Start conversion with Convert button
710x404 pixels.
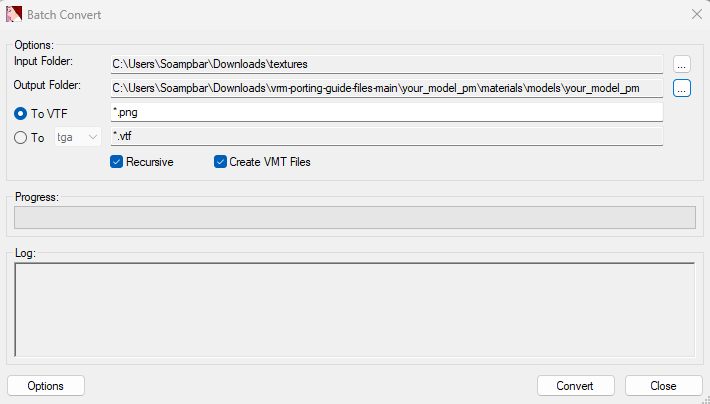coord(575,386)
